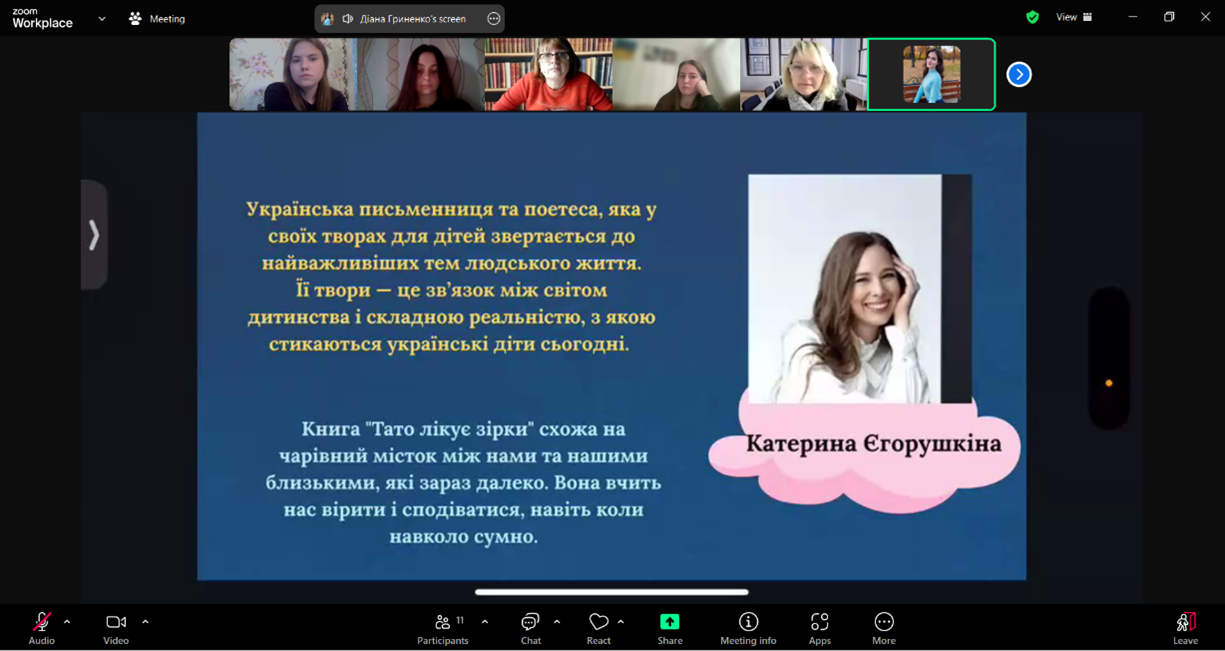Expand the Zoom Workplace dropdown chevron
This screenshot has width=1225, height=651.
(102, 18)
